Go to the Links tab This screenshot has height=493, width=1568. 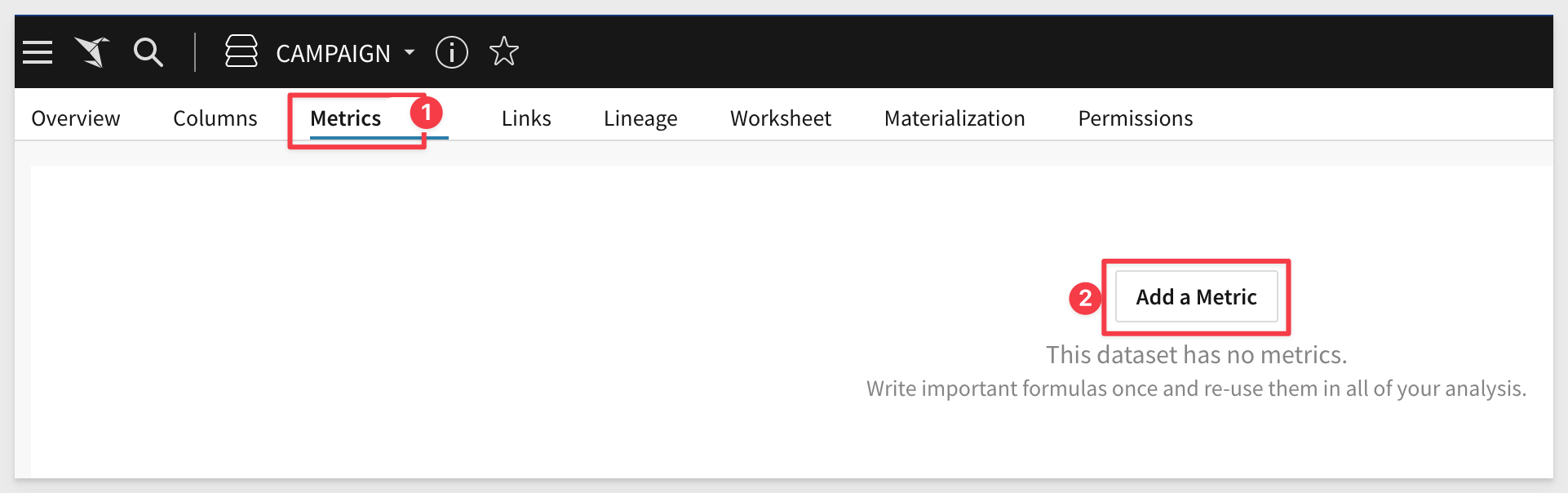coord(526,118)
